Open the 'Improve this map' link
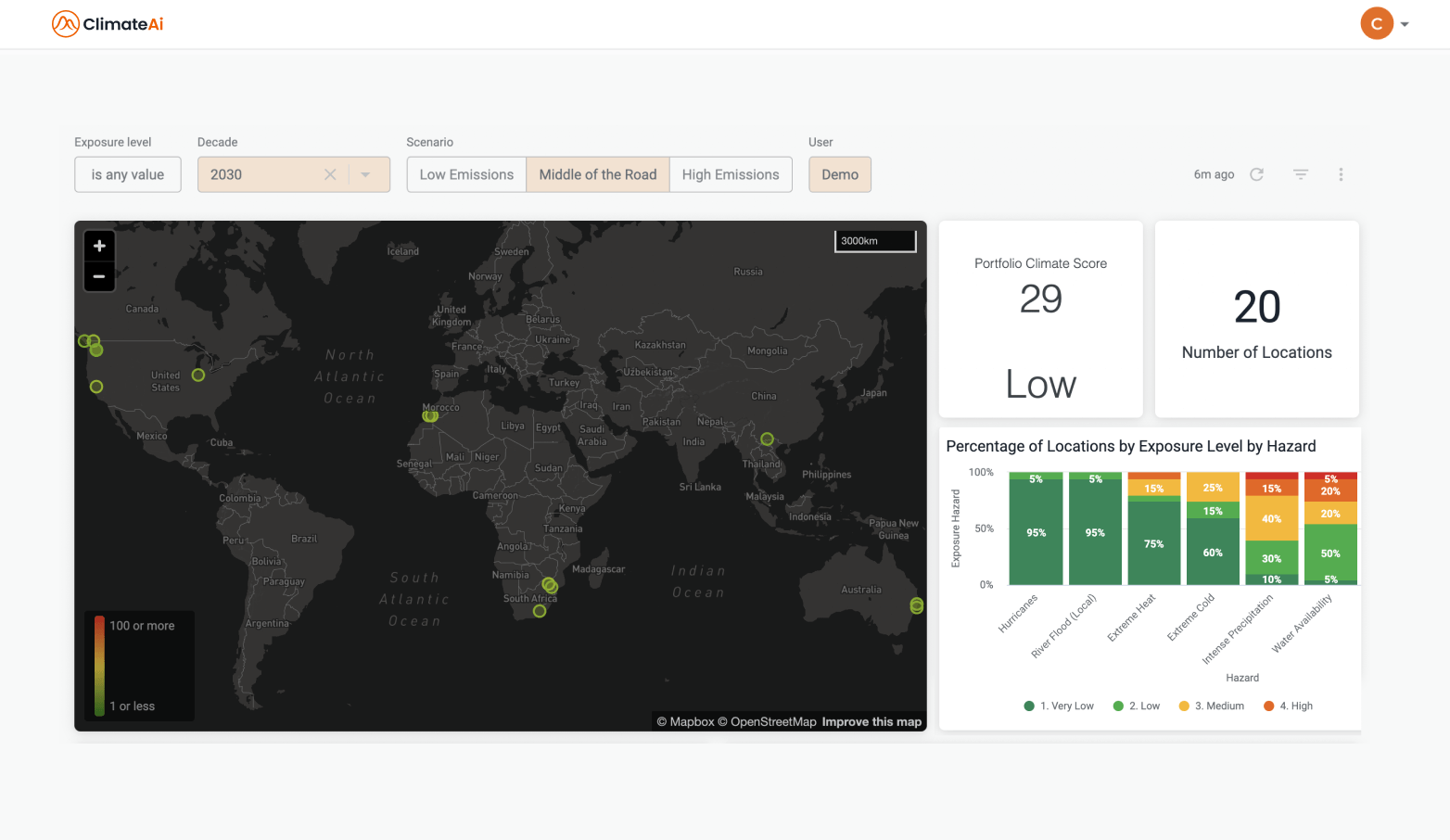 pyautogui.click(x=871, y=721)
